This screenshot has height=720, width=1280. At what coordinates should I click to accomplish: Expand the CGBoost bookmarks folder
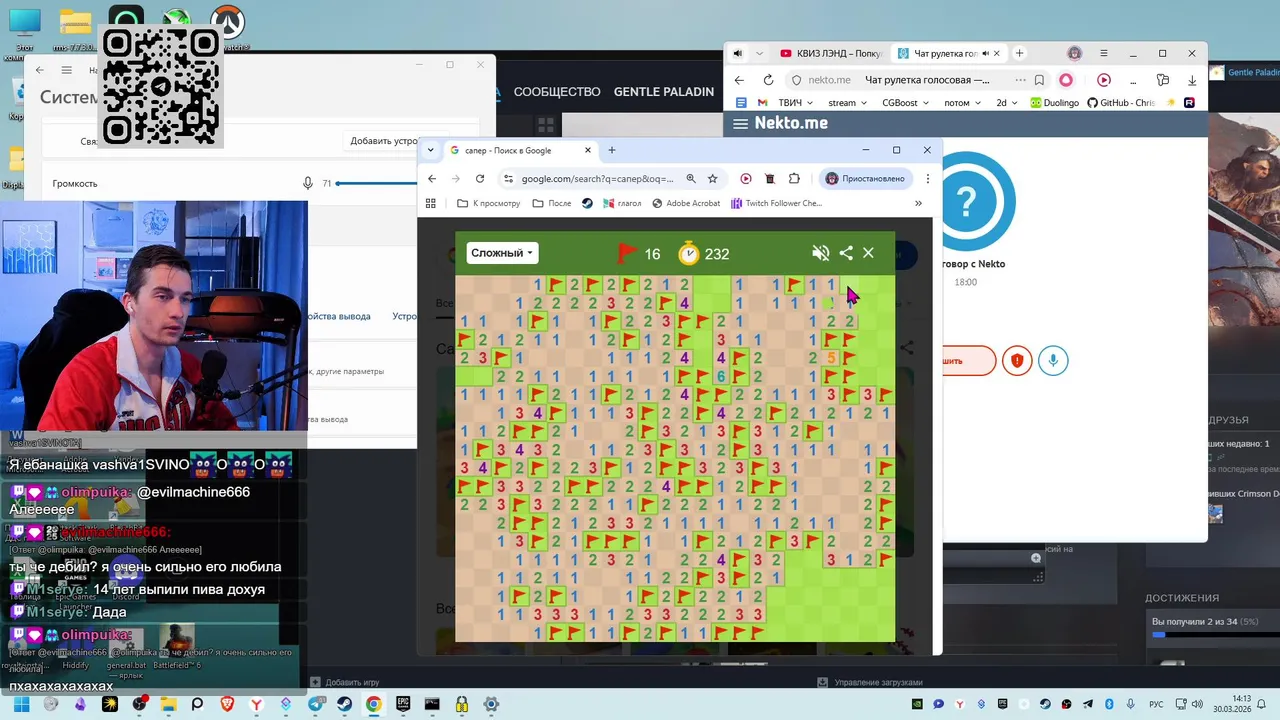click(905, 102)
